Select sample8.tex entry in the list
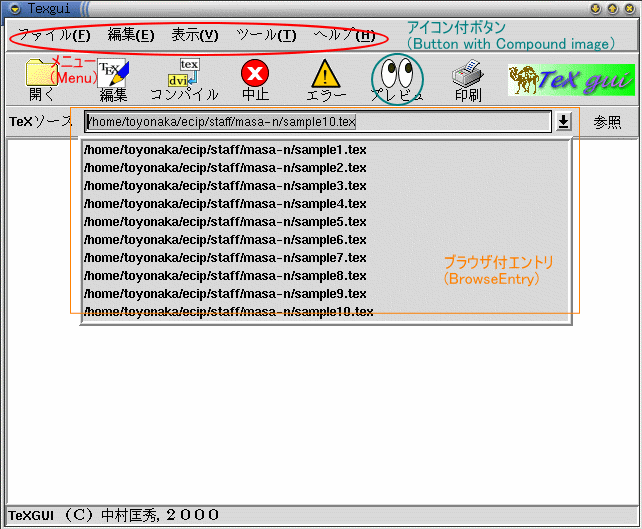The height and width of the screenshot is (529, 642). pyautogui.click(x=225, y=276)
